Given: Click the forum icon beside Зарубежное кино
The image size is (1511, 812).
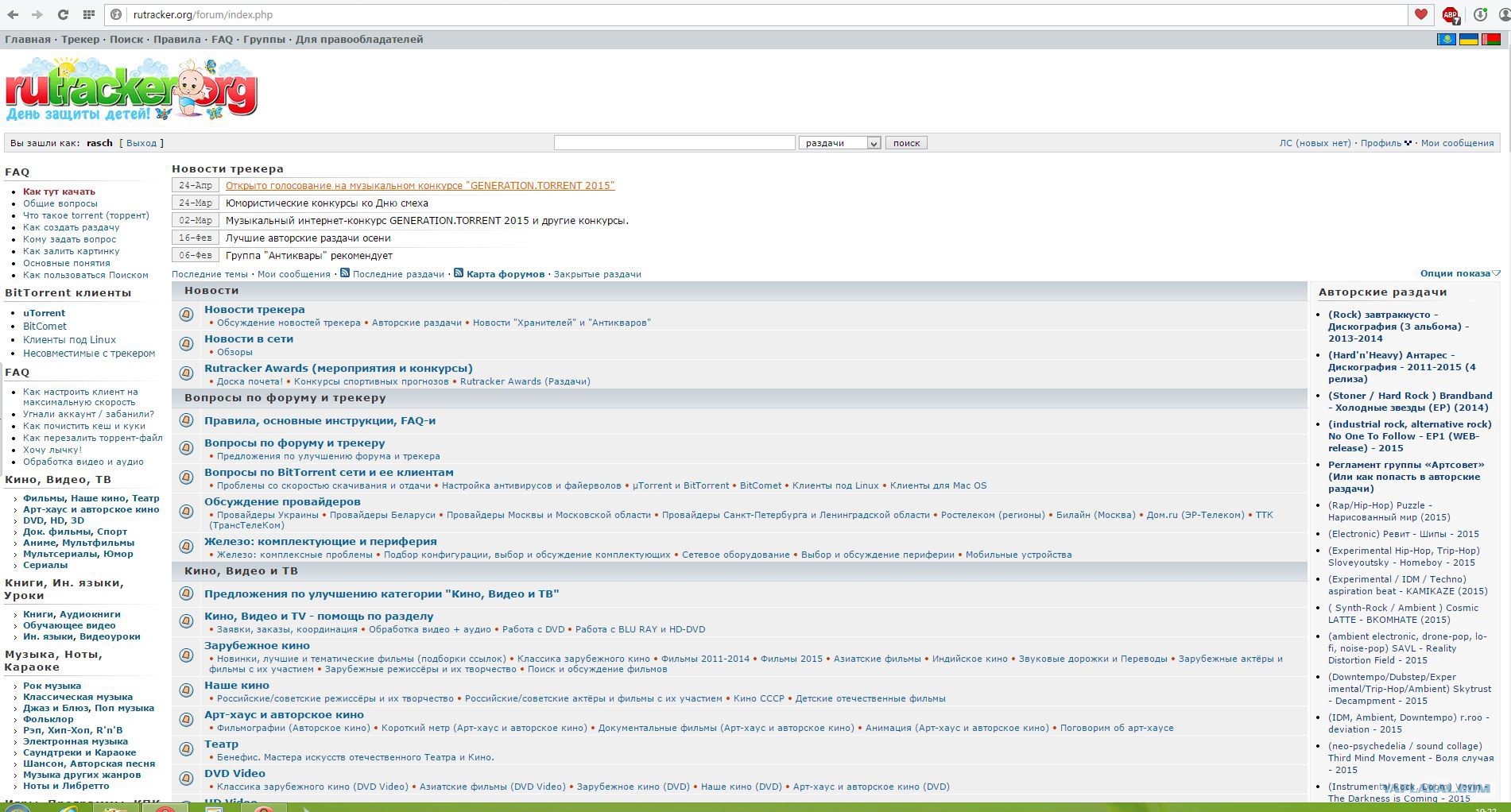Looking at the screenshot, I should [187, 655].
